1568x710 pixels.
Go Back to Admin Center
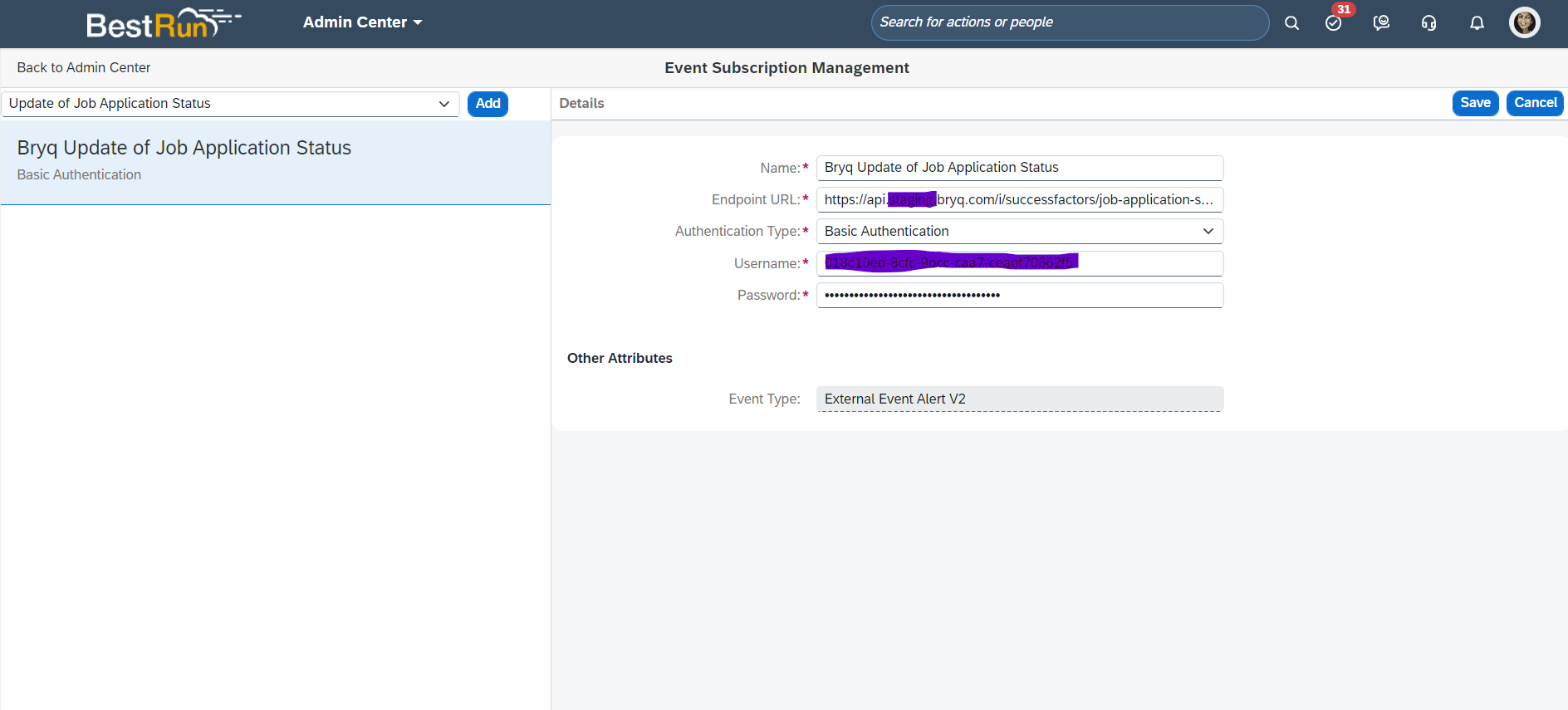pos(84,68)
